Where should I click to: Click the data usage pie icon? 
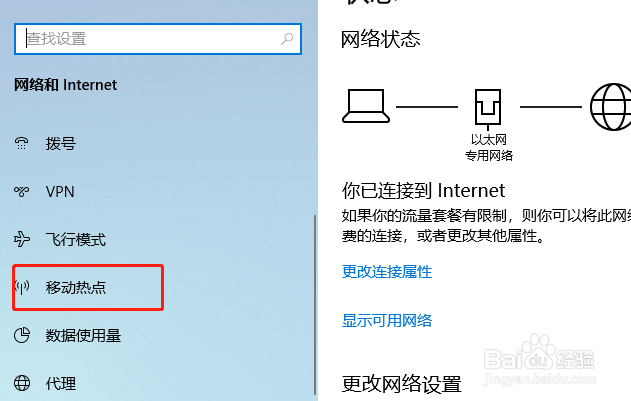pos(22,335)
